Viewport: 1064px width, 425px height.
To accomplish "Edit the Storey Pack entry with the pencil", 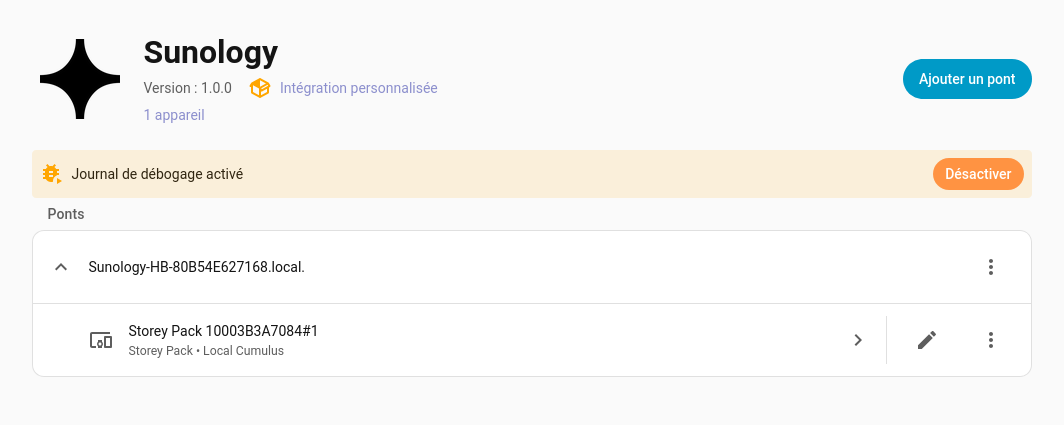I will (927, 340).
